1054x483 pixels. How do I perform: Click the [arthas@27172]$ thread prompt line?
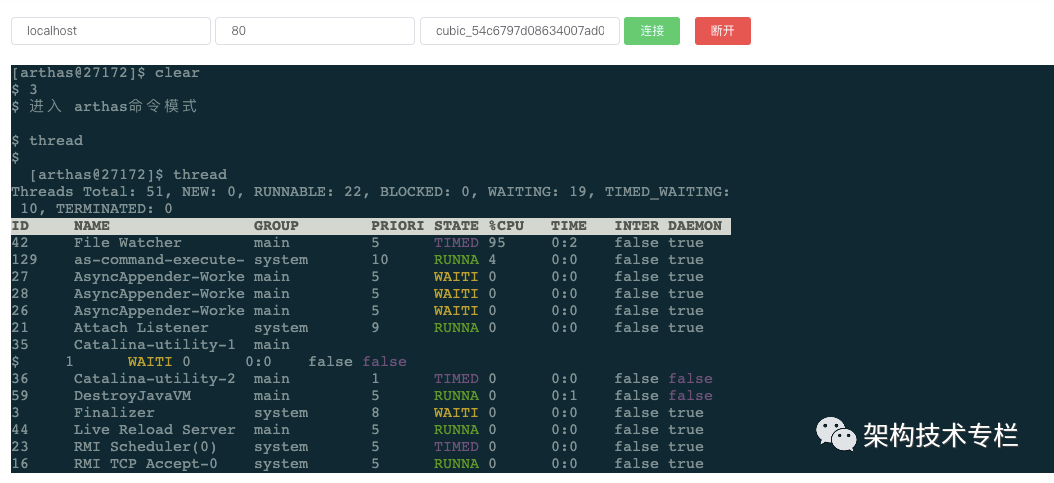pos(128,175)
